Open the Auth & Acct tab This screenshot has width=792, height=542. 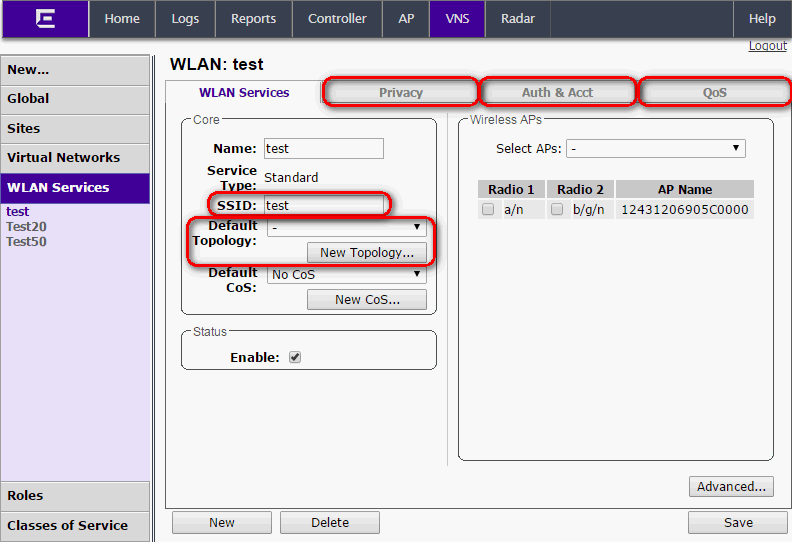point(557,93)
